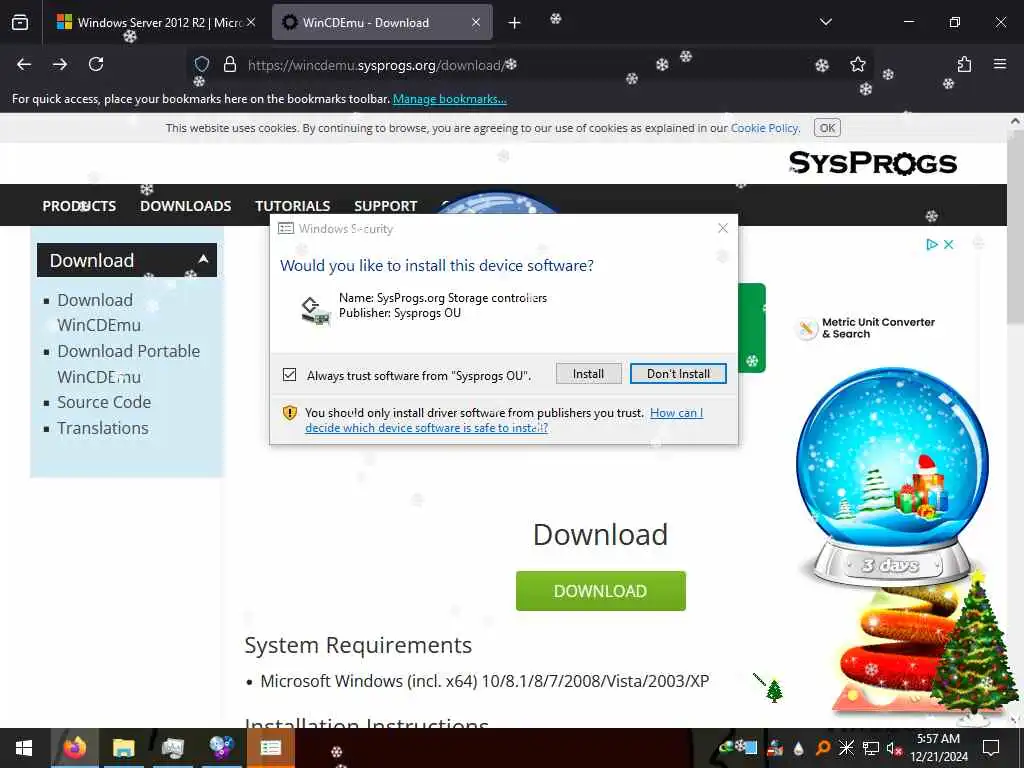Open the list all tabs dropdown

click(825, 22)
